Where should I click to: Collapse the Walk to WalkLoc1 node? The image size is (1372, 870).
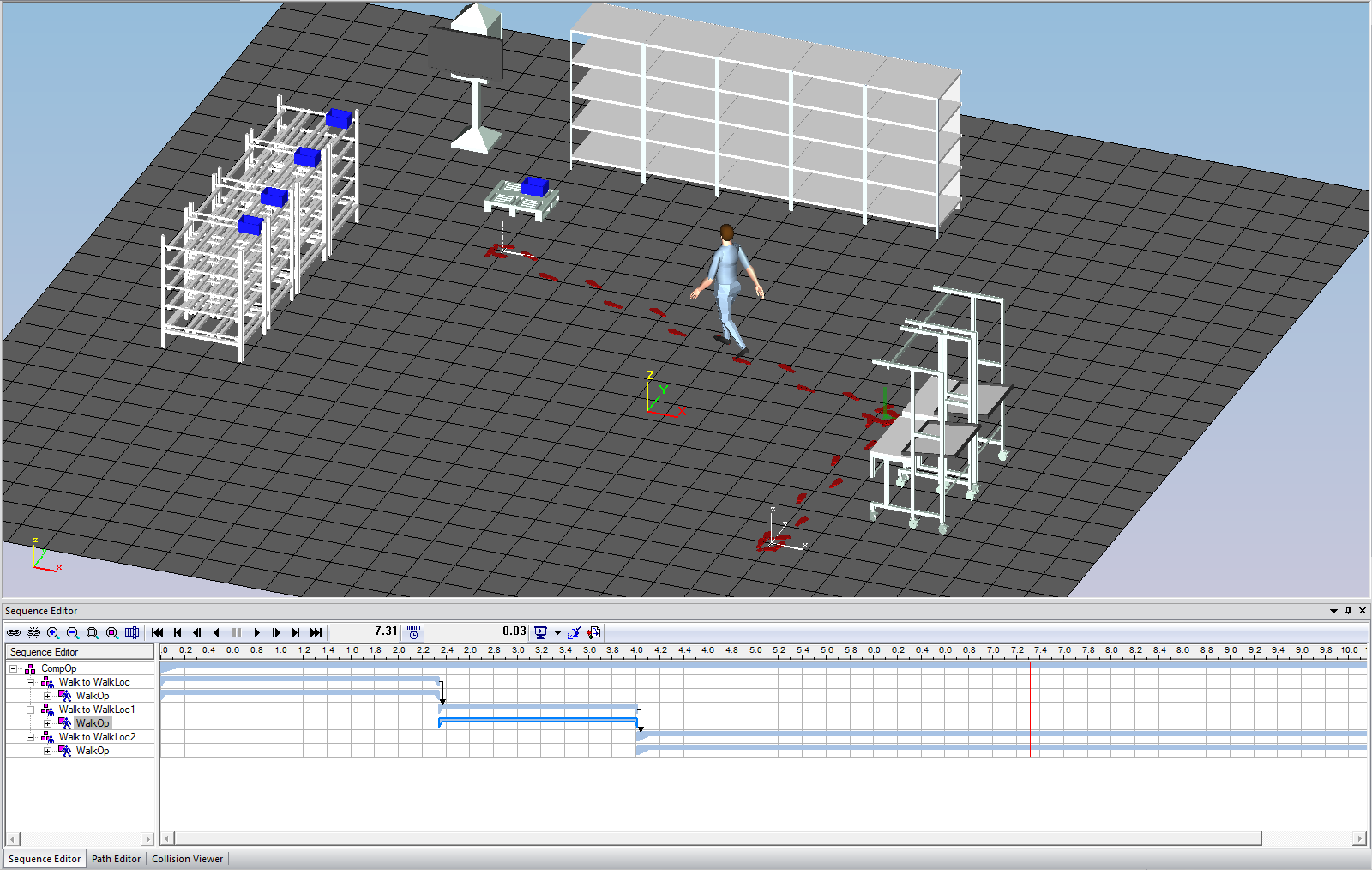31,710
